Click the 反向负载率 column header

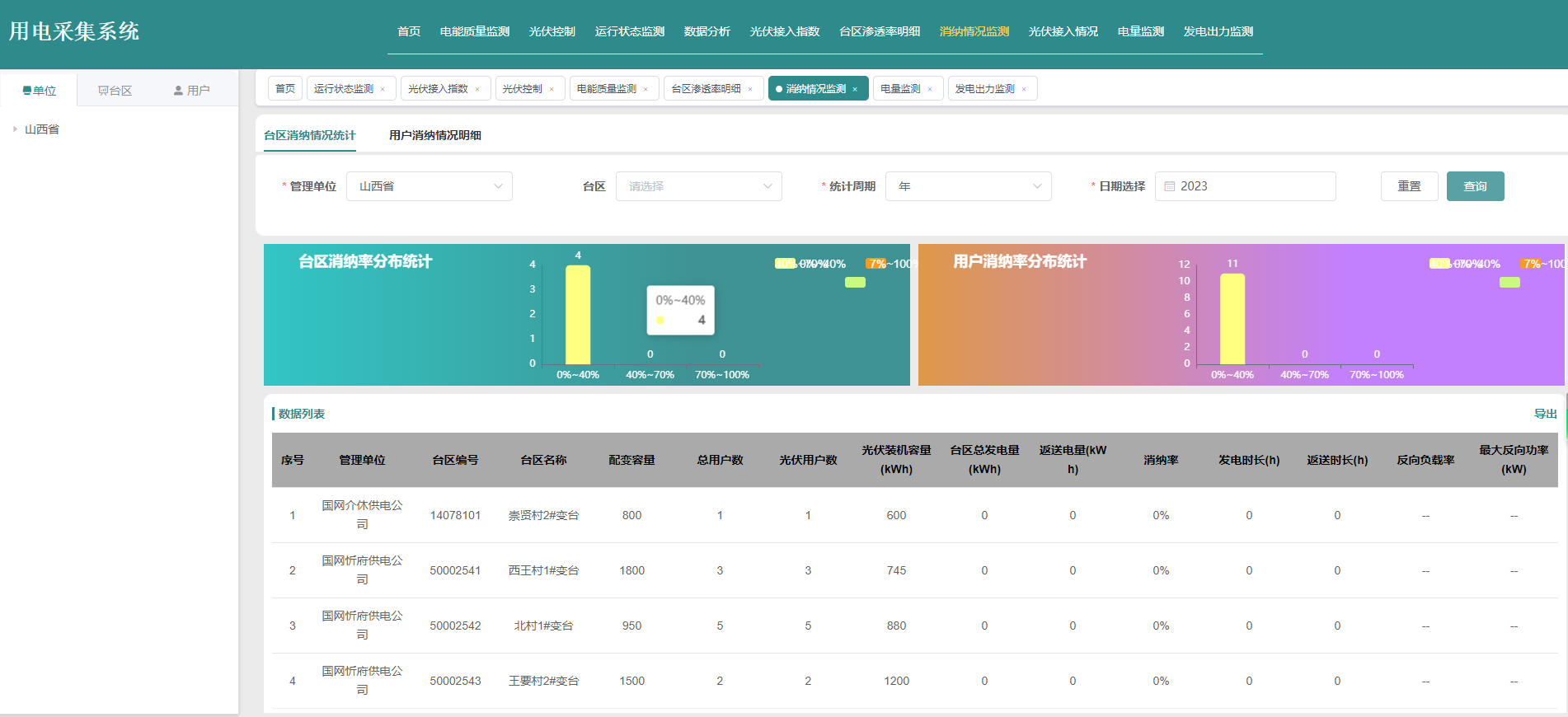pos(1425,460)
